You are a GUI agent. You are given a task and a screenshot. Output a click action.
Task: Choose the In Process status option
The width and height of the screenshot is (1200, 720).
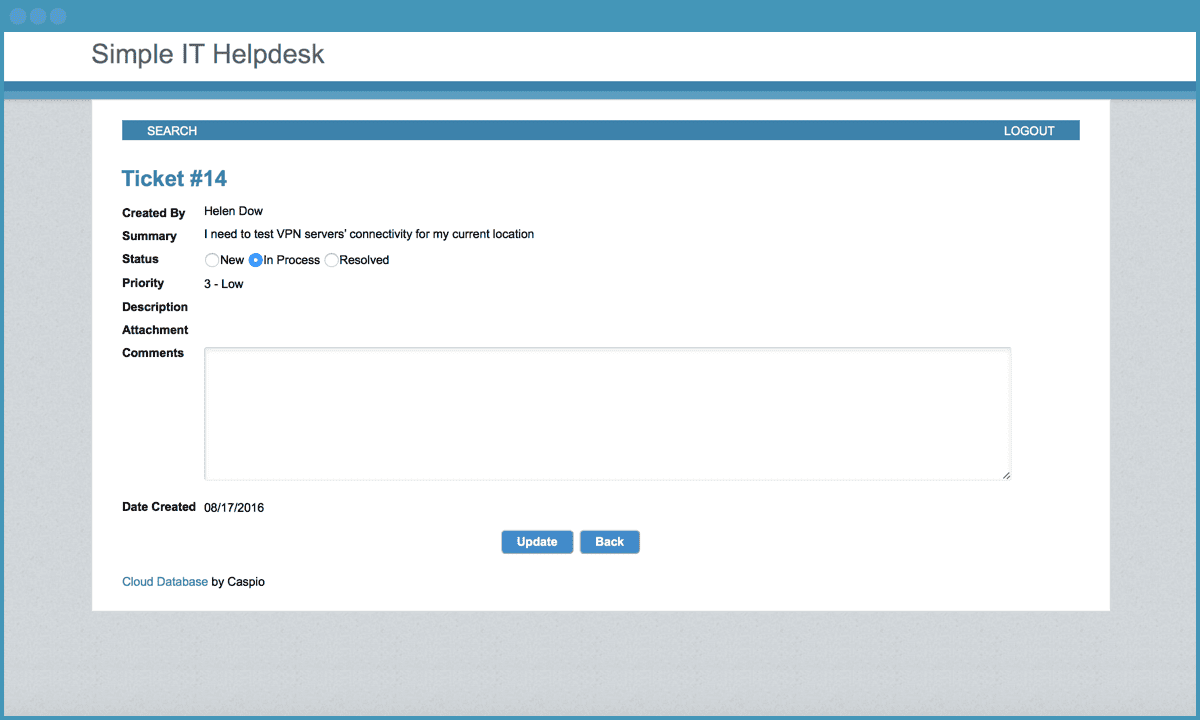(256, 260)
